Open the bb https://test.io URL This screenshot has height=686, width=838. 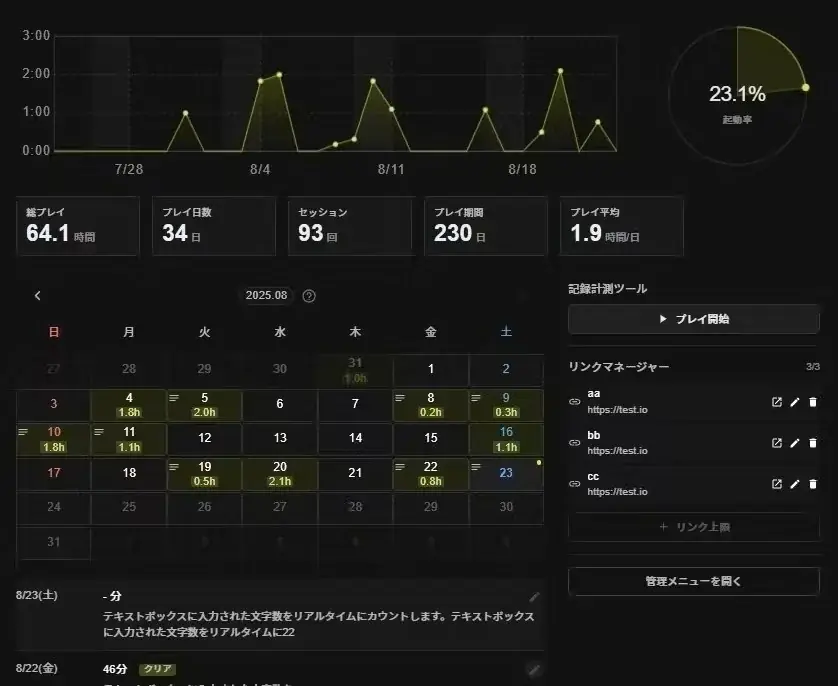pyautogui.click(x=617, y=451)
